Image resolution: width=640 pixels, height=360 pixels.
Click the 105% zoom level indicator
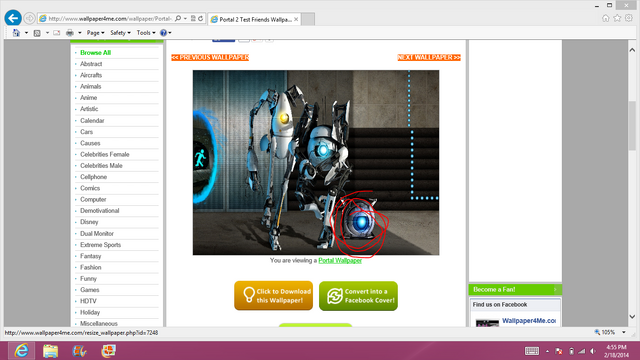pos(605,333)
